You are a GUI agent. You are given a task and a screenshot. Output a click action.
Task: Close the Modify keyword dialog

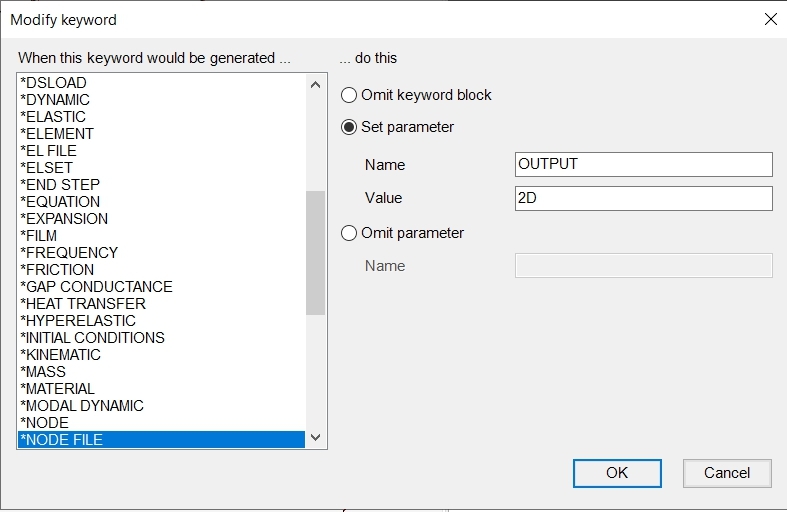[x=770, y=20]
